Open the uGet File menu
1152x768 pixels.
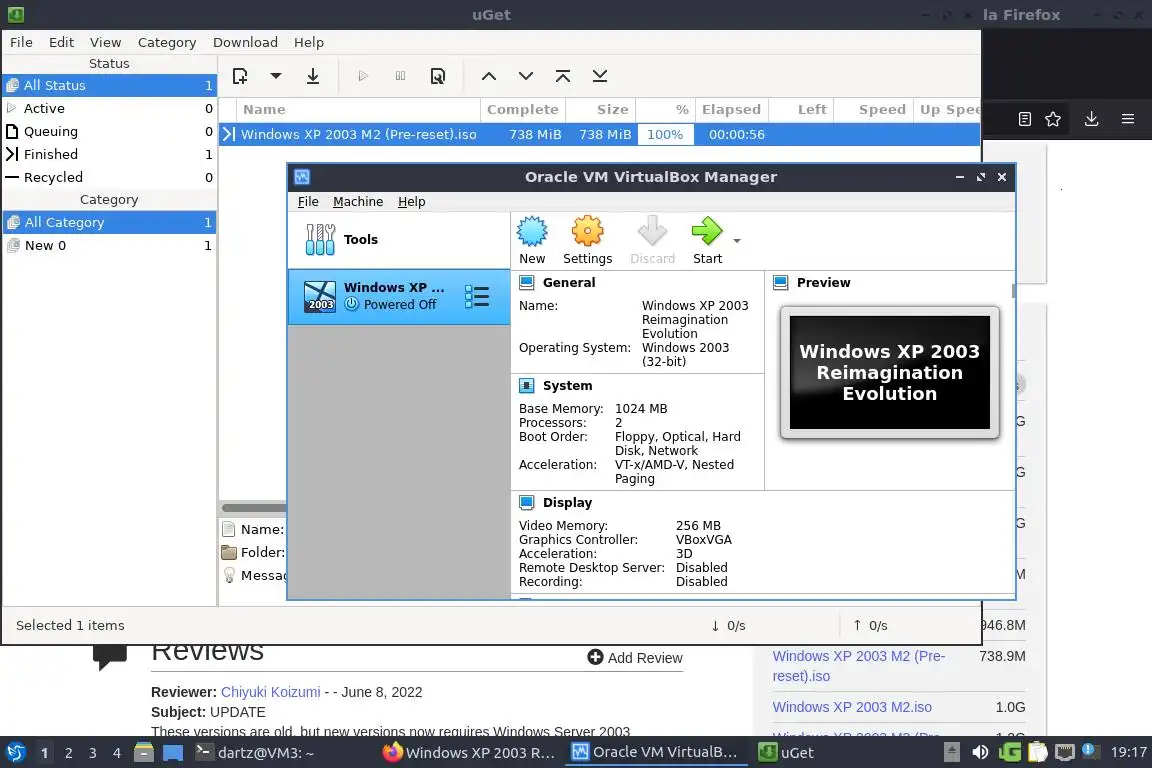click(21, 42)
